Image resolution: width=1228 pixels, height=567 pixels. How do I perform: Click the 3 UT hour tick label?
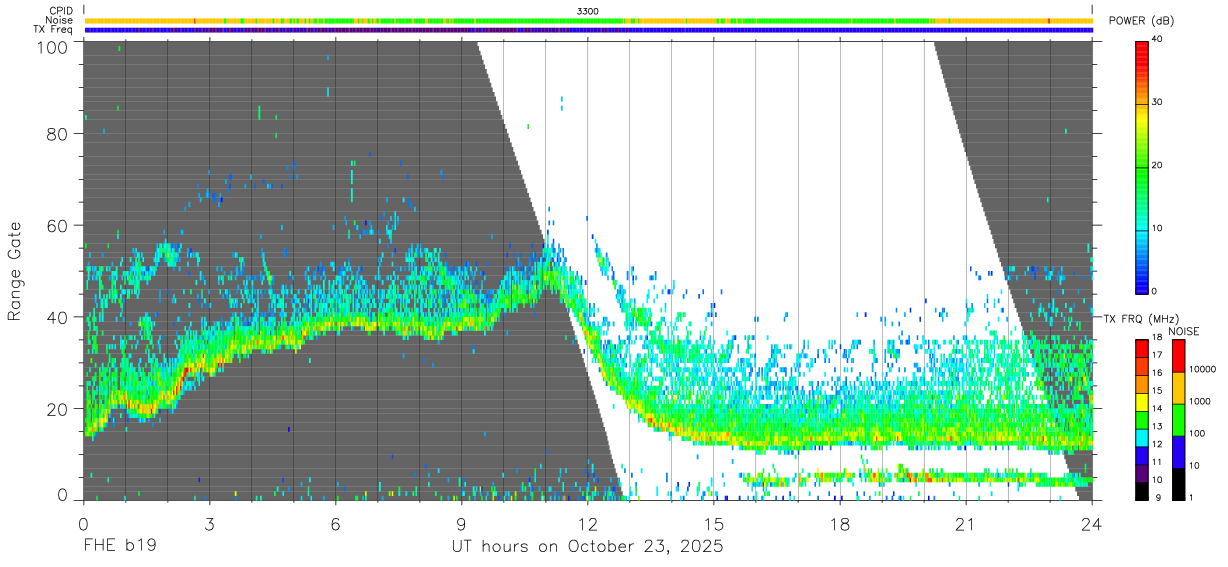[209, 524]
